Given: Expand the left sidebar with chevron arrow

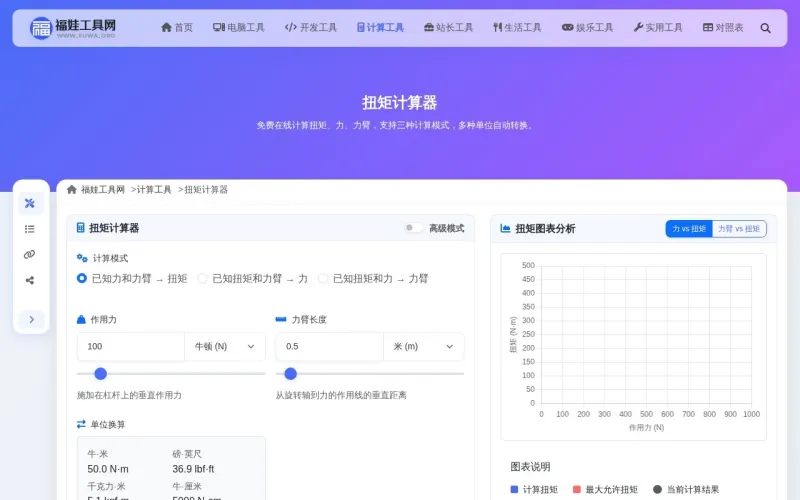Looking at the screenshot, I should [32, 319].
